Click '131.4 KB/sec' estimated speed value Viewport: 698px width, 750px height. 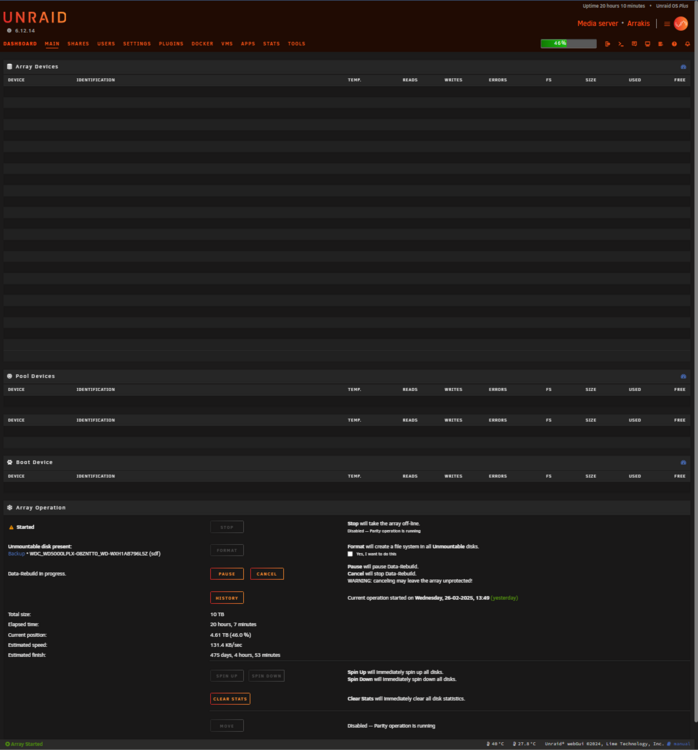226,645
